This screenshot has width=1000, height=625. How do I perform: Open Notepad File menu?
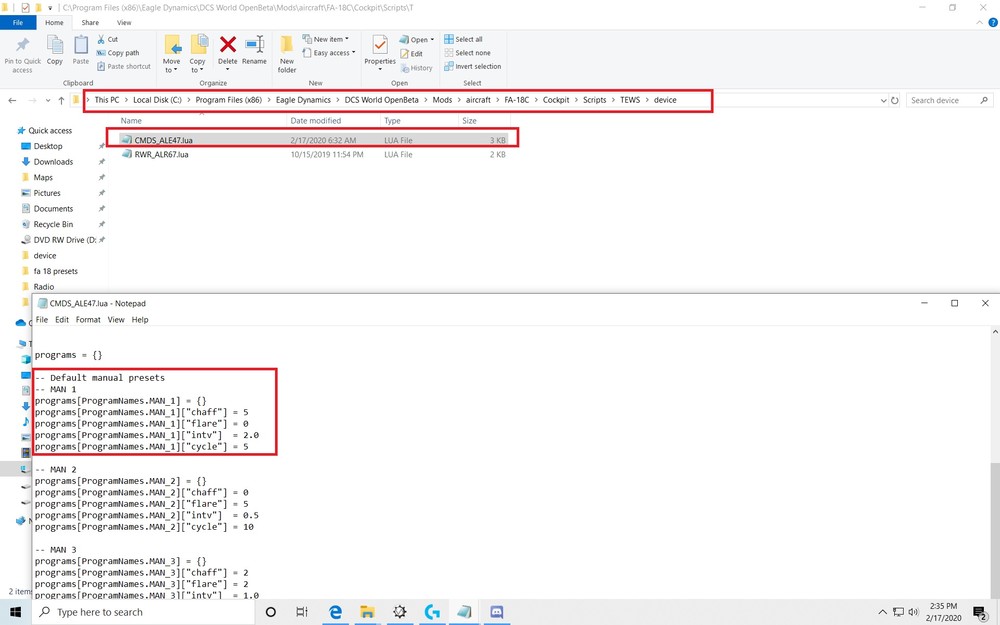point(42,320)
